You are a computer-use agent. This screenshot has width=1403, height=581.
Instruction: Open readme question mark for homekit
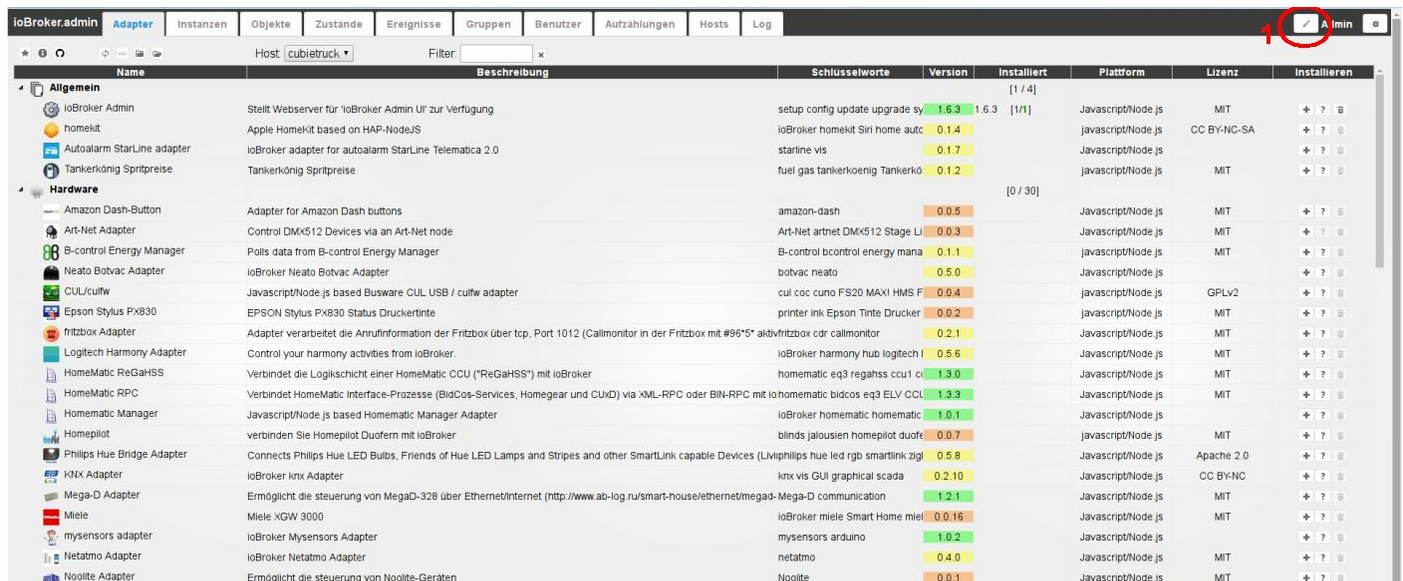click(1323, 130)
